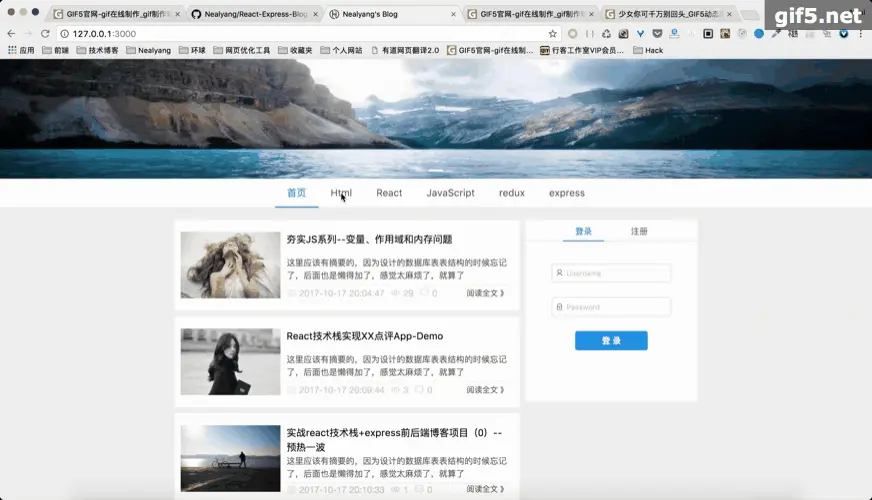The height and width of the screenshot is (500, 872).
Task: Switch to the 注册 register tab
Action: [639, 231]
